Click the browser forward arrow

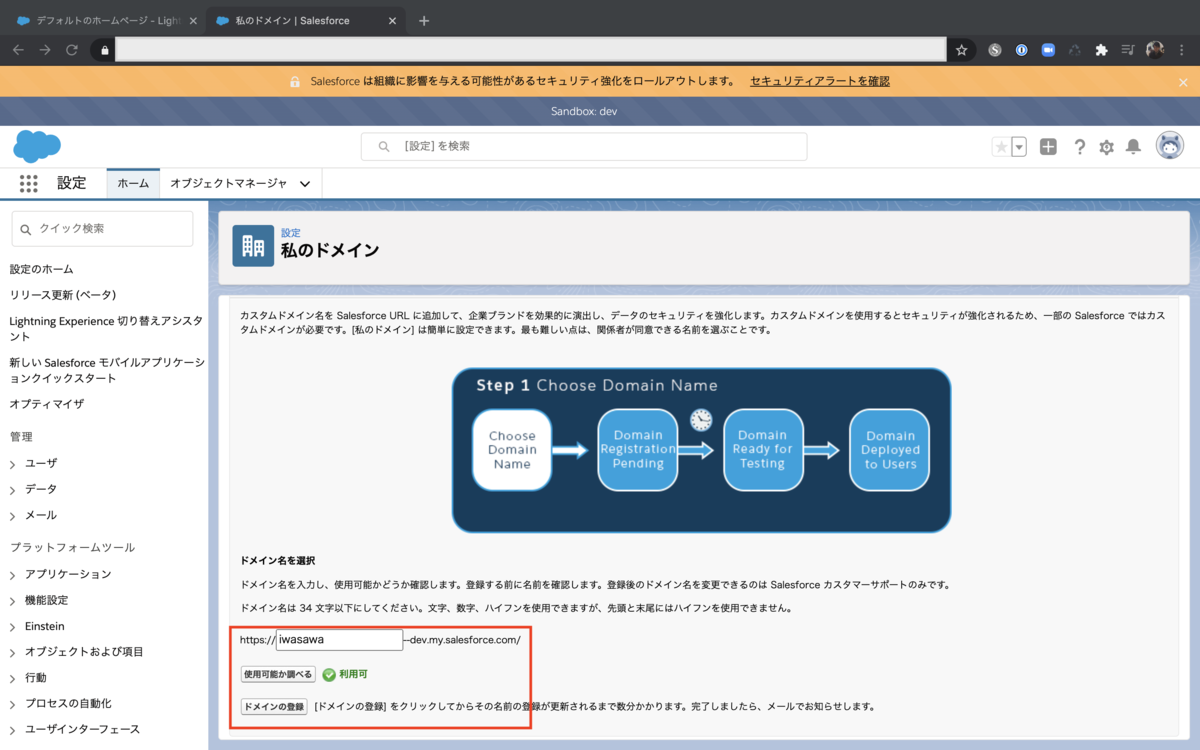click(x=45, y=49)
